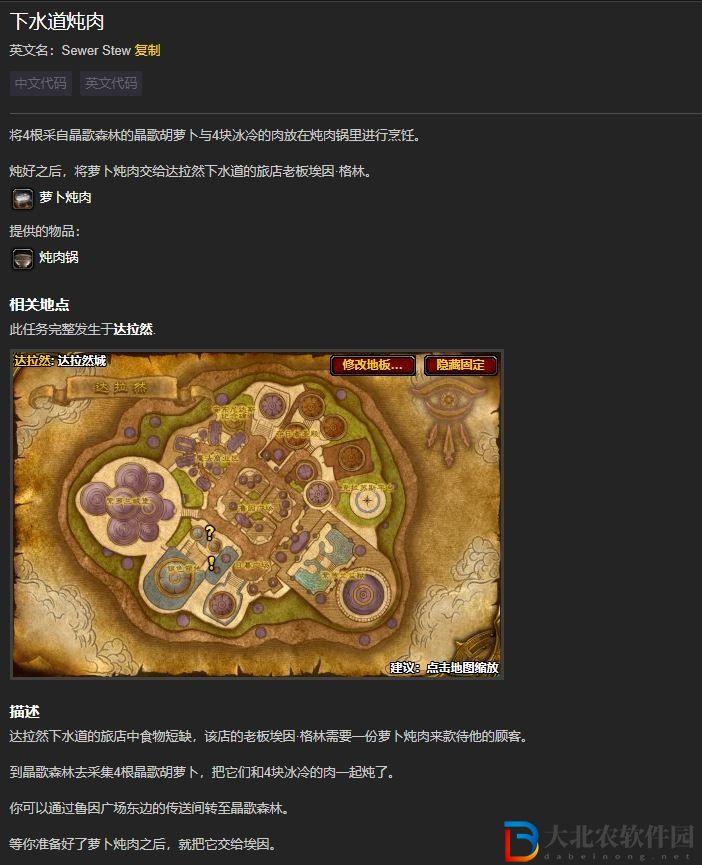This screenshot has height=865, width=702.
Task: Open the 英文代码 tab
Action: pos(111,83)
